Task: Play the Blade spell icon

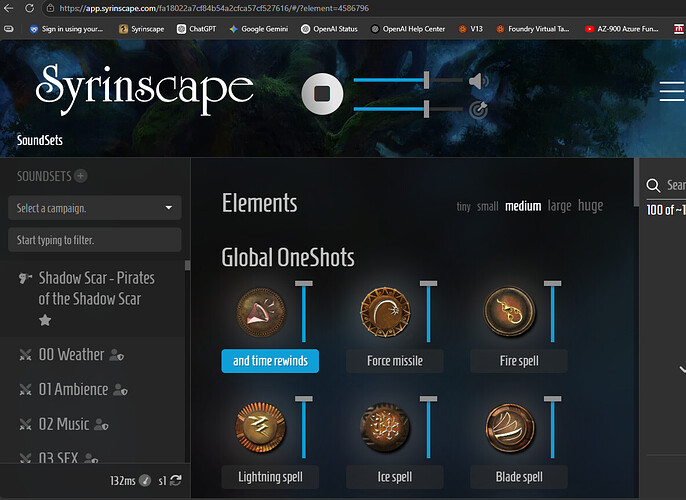Action: pyautogui.click(x=510, y=427)
